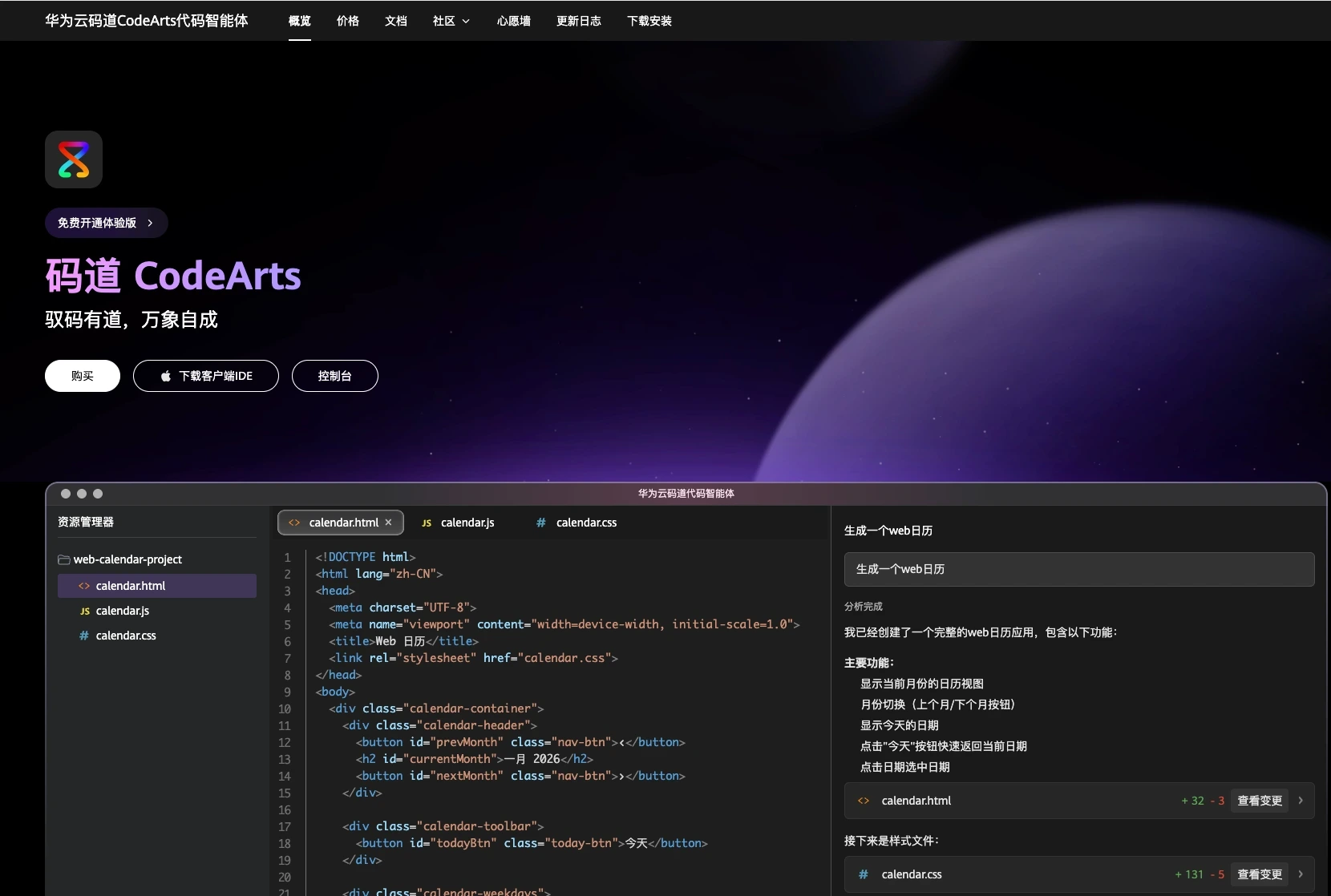Click the DOCTYPE html code line
The width and height of the screenshot is (1331, 896).
coord(366,557)
